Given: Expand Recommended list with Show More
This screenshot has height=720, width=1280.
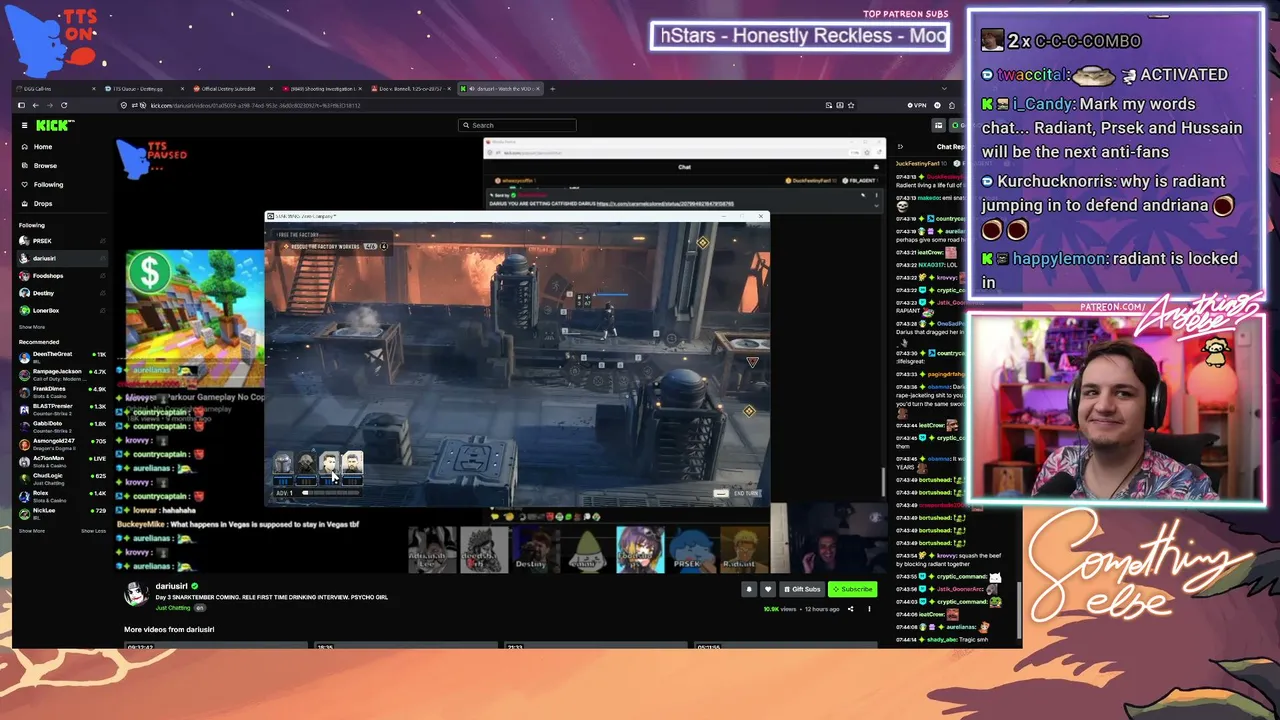Looking at the screenshot, I should coord(31,531).
